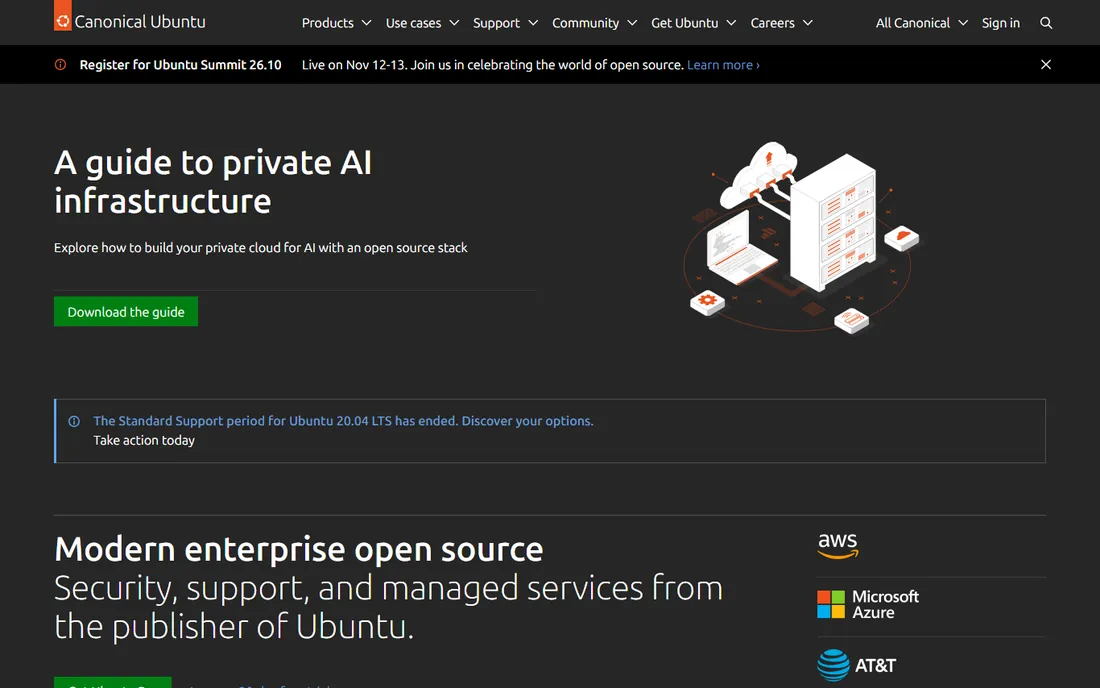Click Canonical Ubuntu site name text
Screen dimensions: 1100x688
tap(140, 22)
